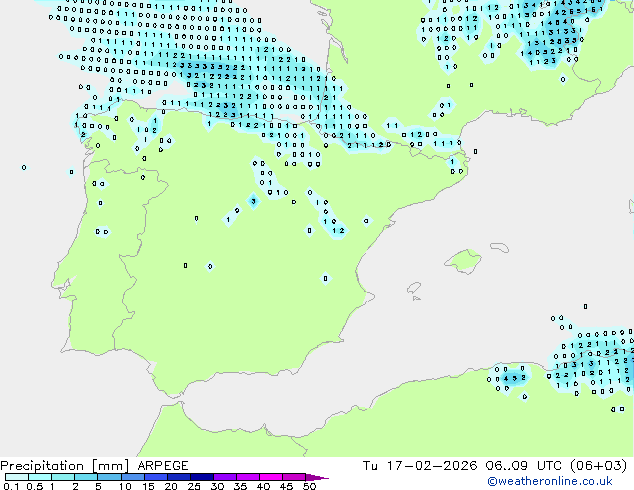Click the 25 to 30 mm legend swatch

click(x=201, y=477)
